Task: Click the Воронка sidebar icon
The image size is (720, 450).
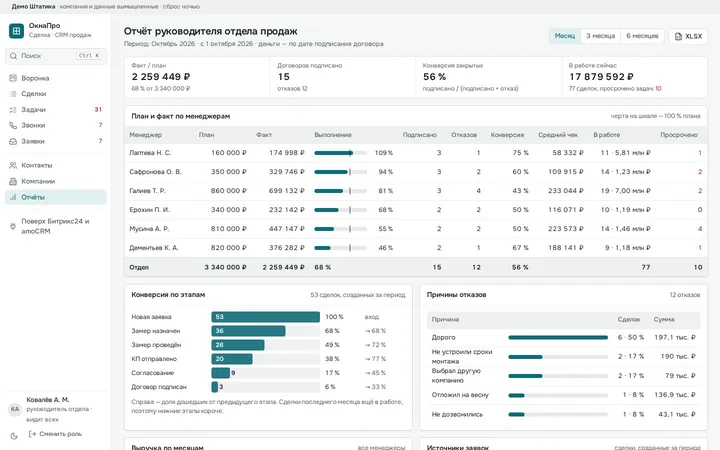Action: pos(13,78)
